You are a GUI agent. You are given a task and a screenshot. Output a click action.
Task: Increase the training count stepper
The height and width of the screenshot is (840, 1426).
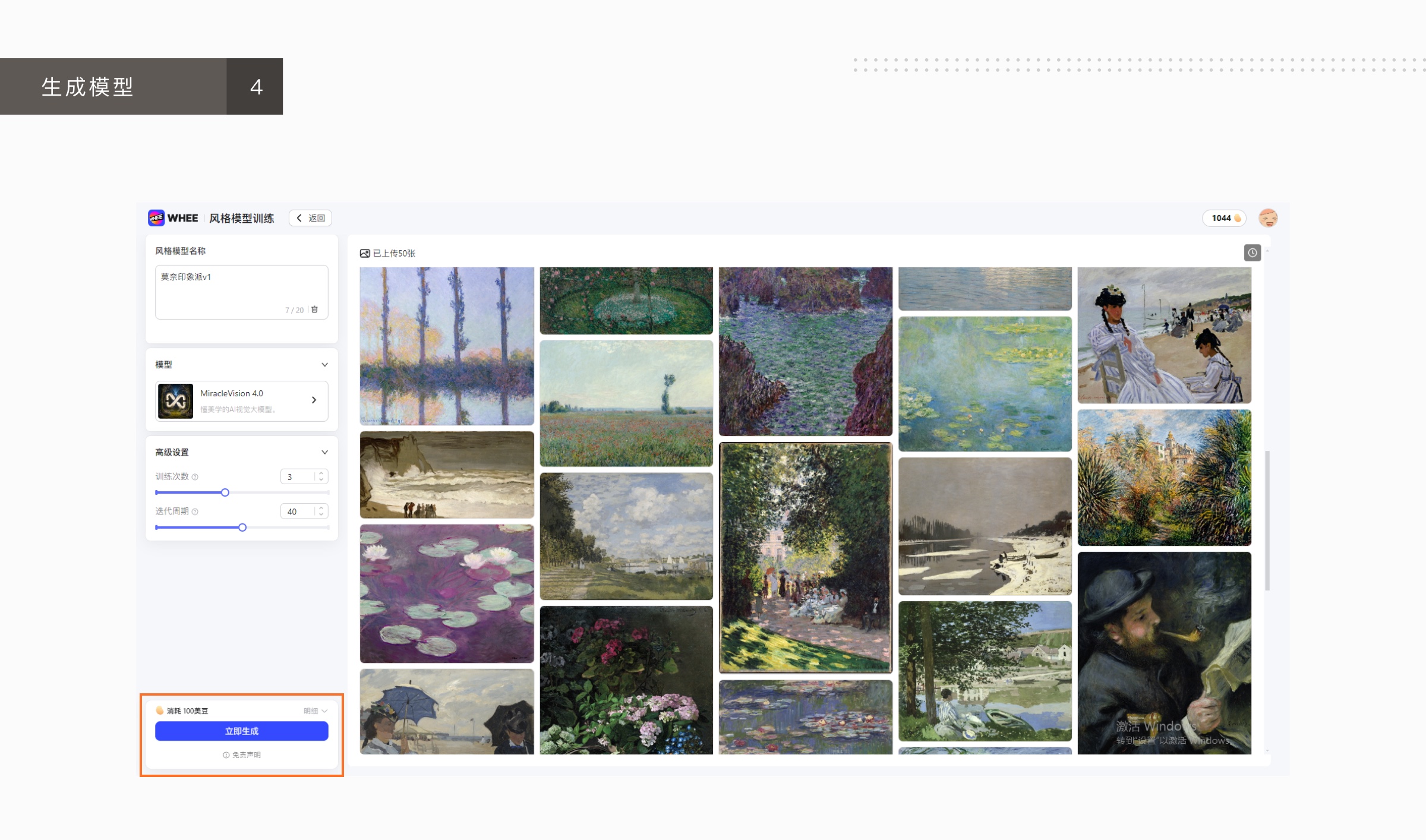[321, 473]
